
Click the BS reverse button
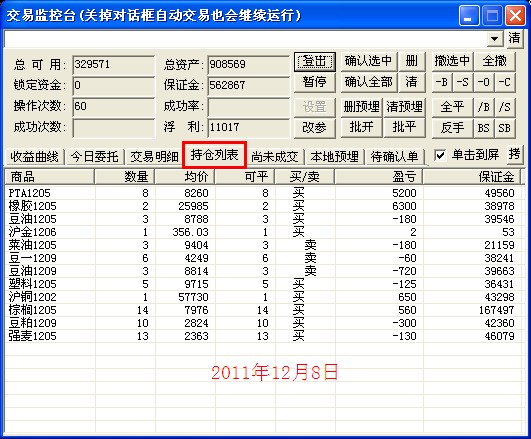tap(484, 128)
